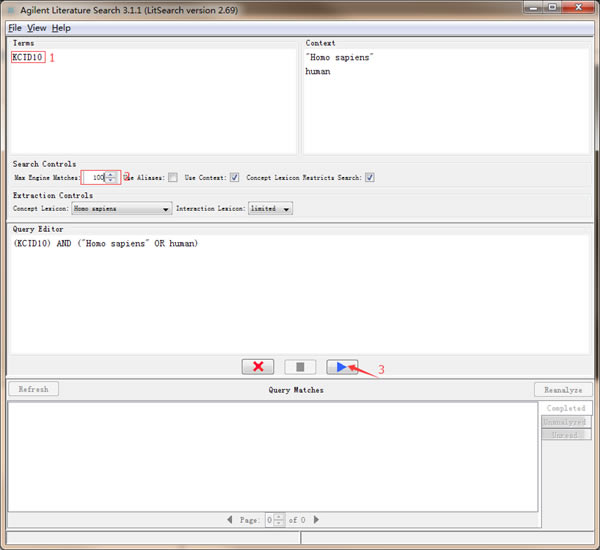Start the search with the blue play button
The height and width of the screenshot is (550, 600).
pos(342,367)
